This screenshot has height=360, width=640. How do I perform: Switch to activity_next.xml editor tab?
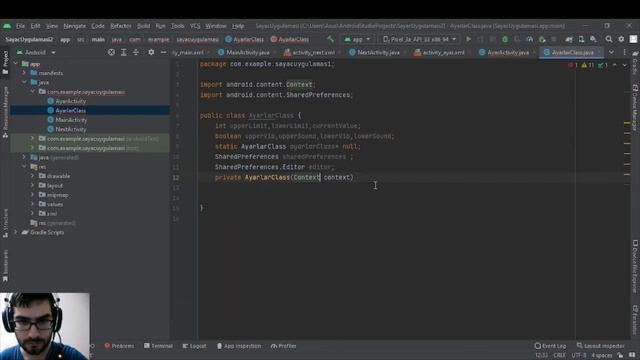309,52
